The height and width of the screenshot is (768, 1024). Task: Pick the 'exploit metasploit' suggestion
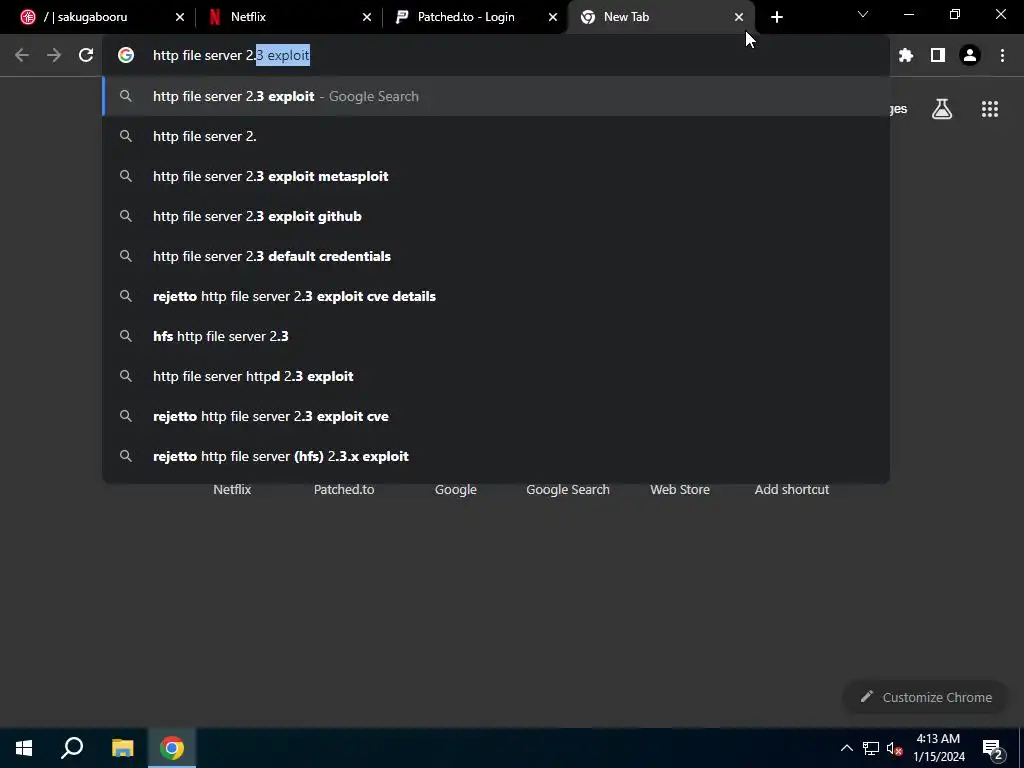[496, 176]
